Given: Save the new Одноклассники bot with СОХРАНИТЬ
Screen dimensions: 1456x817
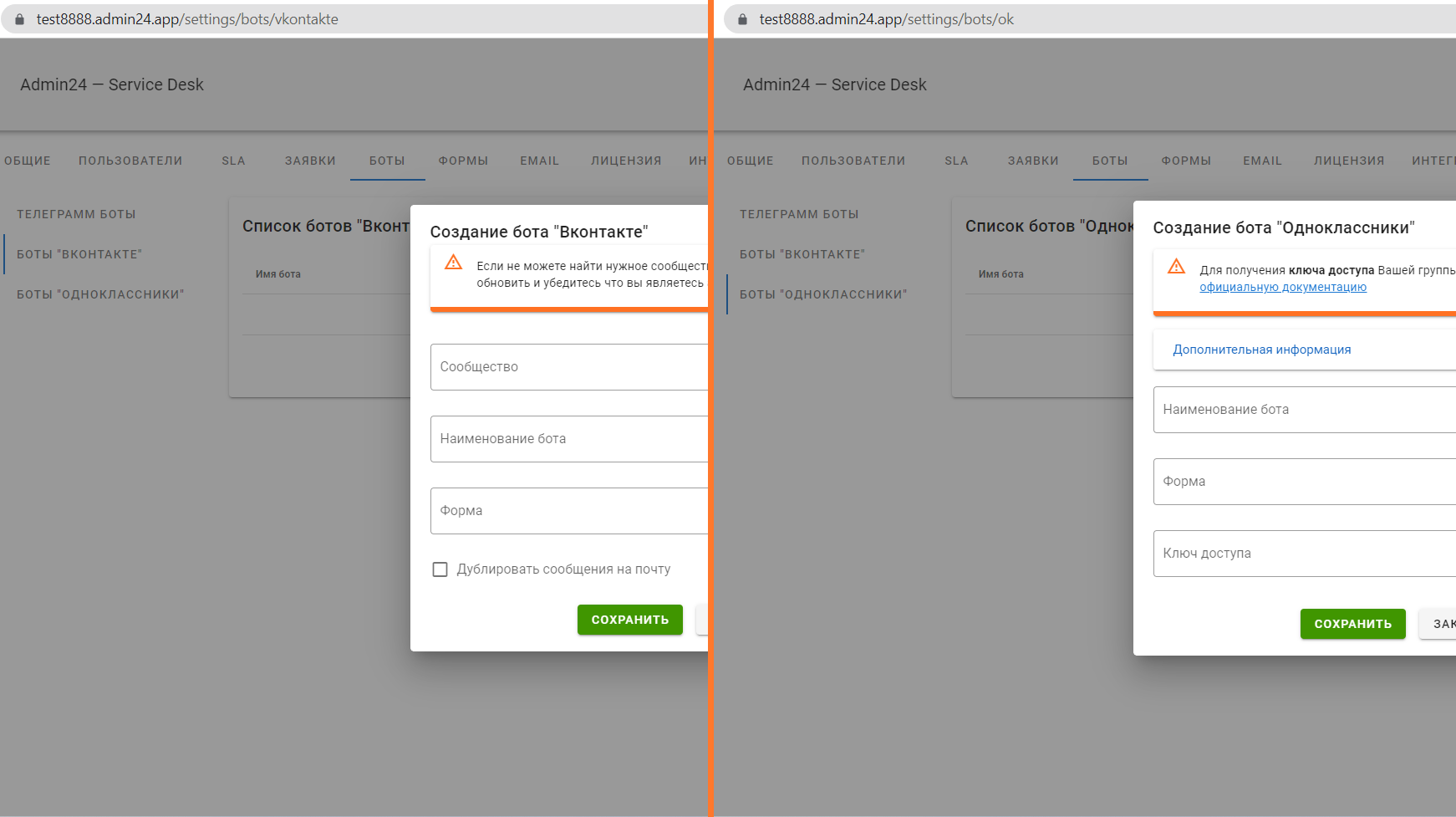Looking at the screenshot, I should tap(1353, 624).
